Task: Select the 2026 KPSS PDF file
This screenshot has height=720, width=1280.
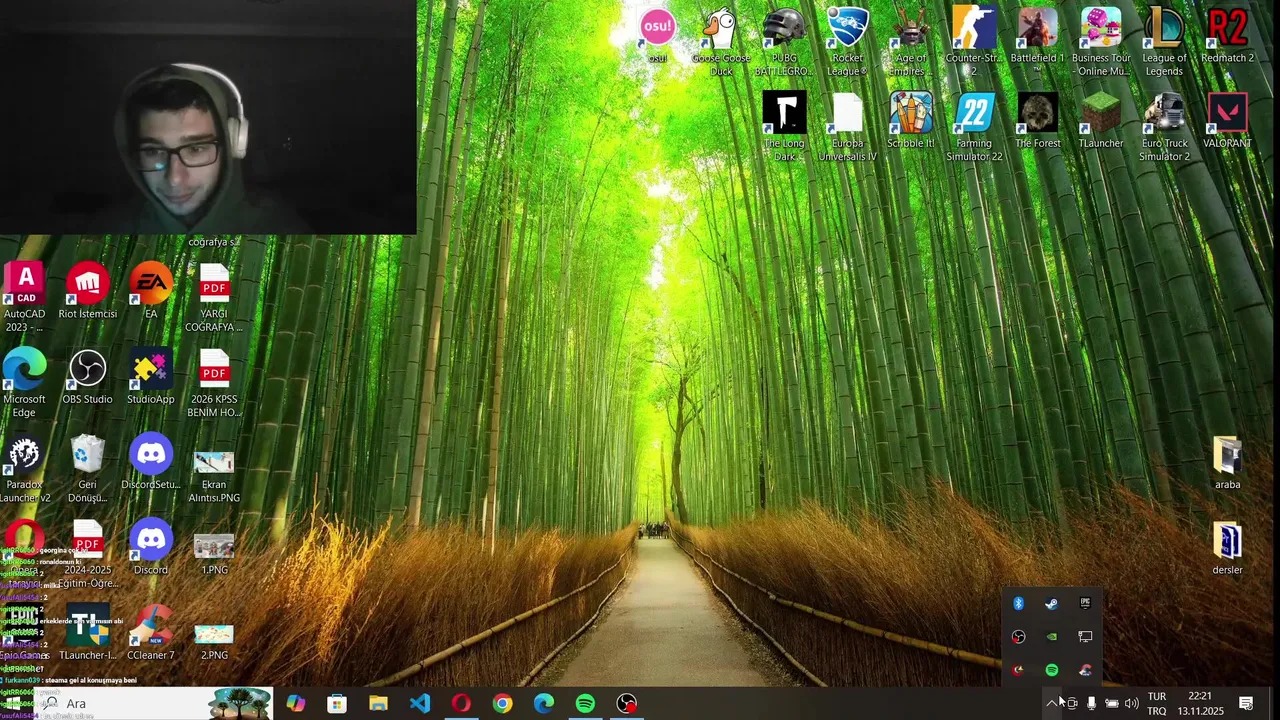Action: [214, 384]
